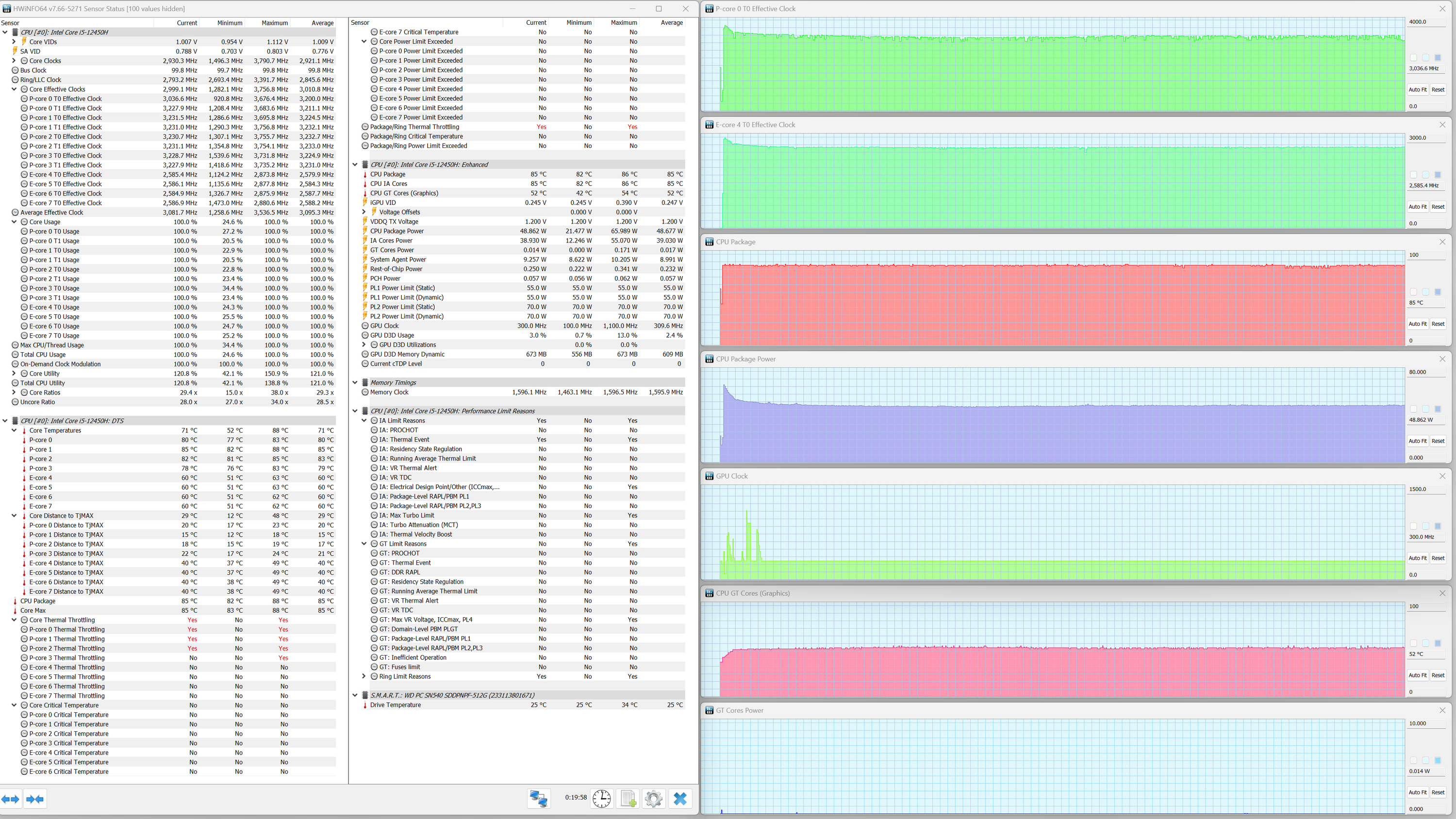Image resolution: width=1456 pixels, height=819 pixels.
Task: Expand the Ring Limit Reasons group
Action: pos(364,676)
